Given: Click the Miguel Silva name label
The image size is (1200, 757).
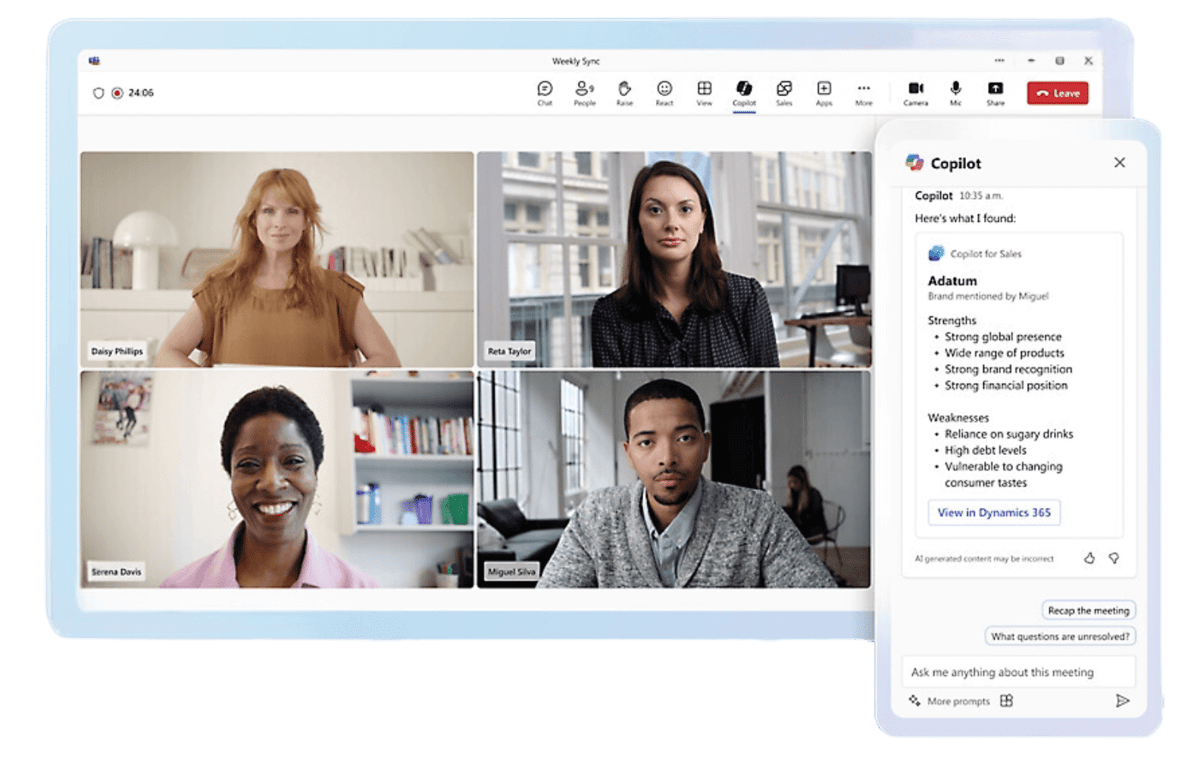Looking at the screenshot, I should point(514,572).
